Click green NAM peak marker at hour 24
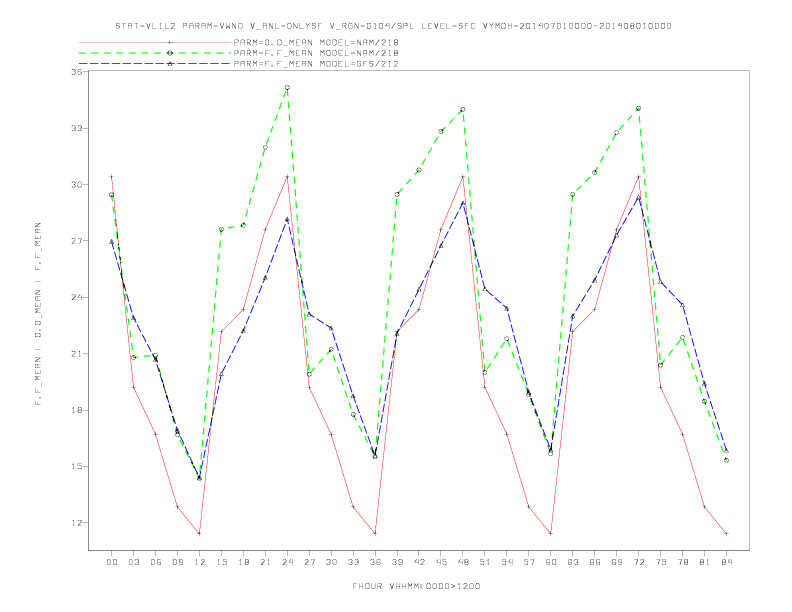Screen dimensions: 792x612 287,87
